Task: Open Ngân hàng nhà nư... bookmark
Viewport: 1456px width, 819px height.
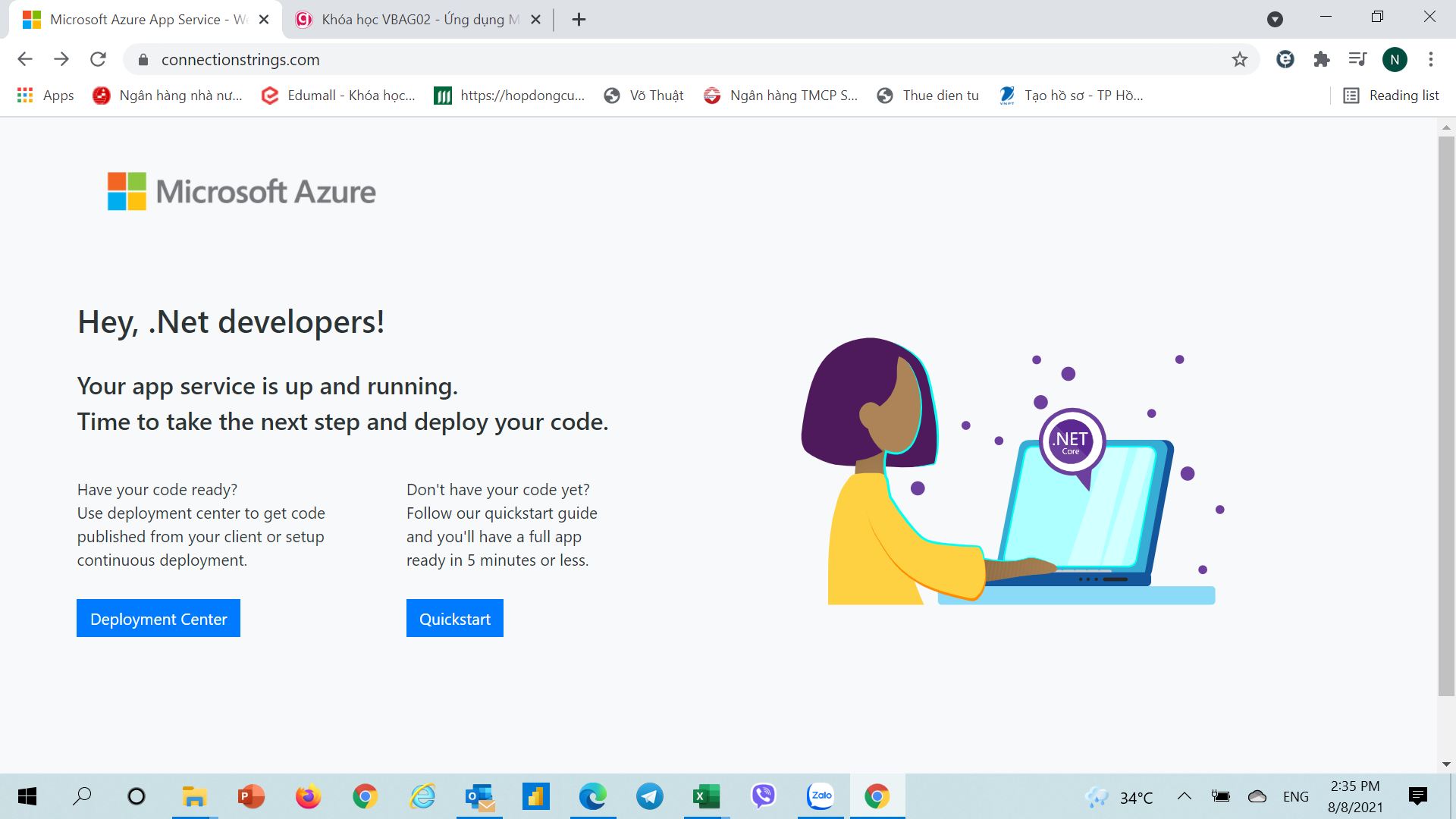Action: pos(168,96)
